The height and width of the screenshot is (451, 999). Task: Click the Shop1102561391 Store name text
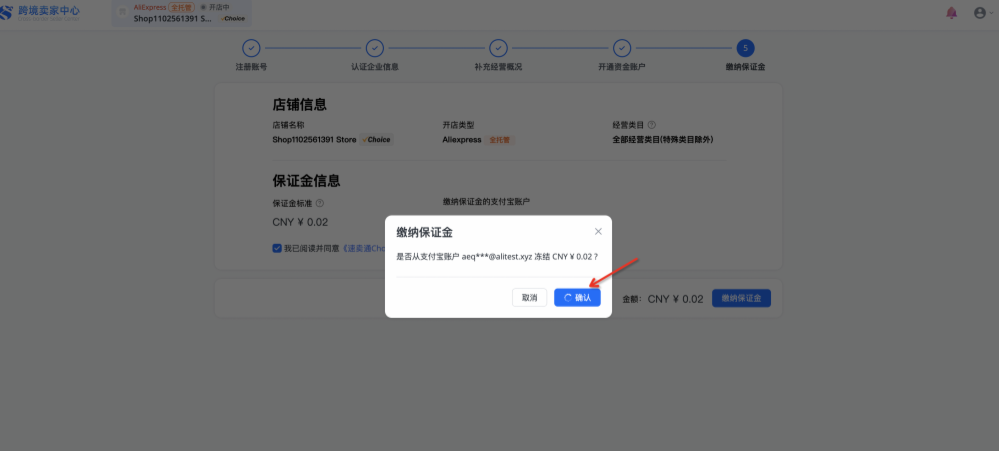(314, 140)
